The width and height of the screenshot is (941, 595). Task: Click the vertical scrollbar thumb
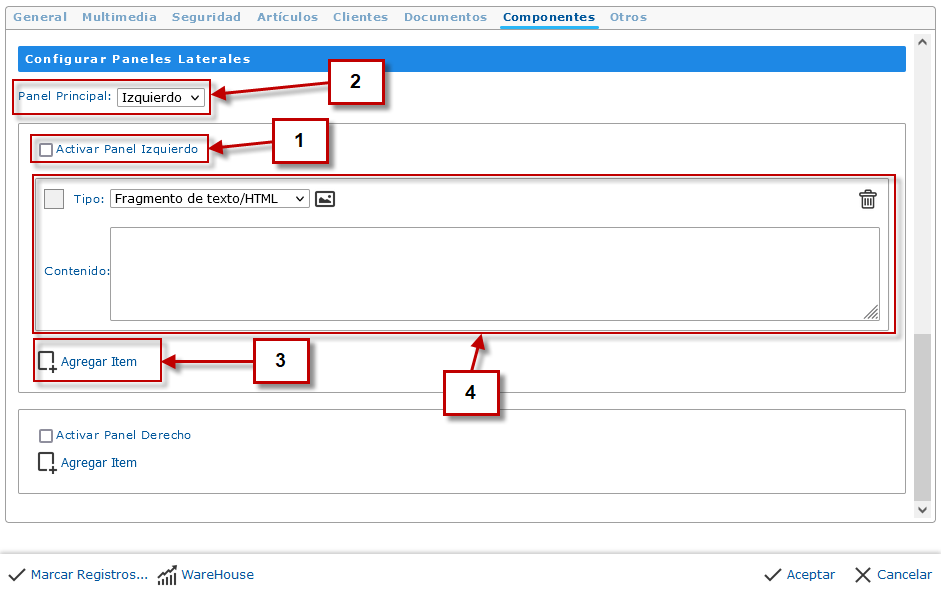(922, 417)
